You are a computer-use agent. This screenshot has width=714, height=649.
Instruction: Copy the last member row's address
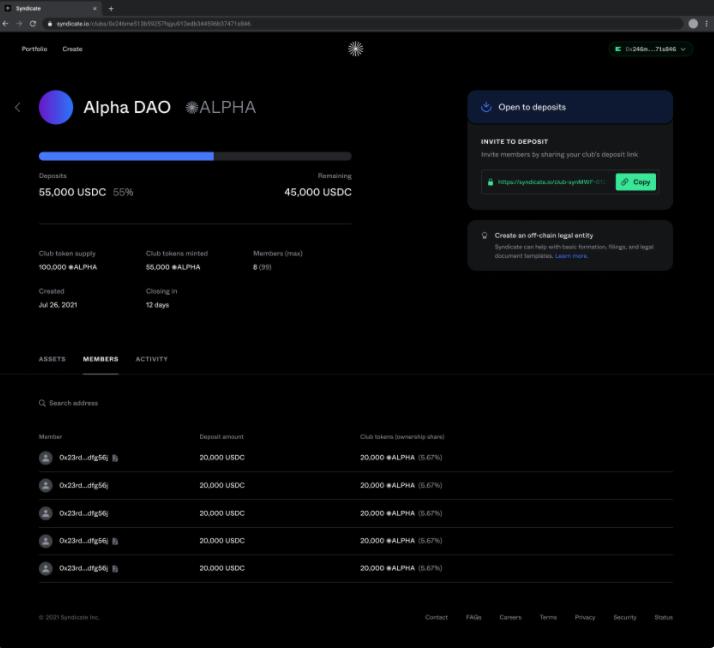pos(115,569)
